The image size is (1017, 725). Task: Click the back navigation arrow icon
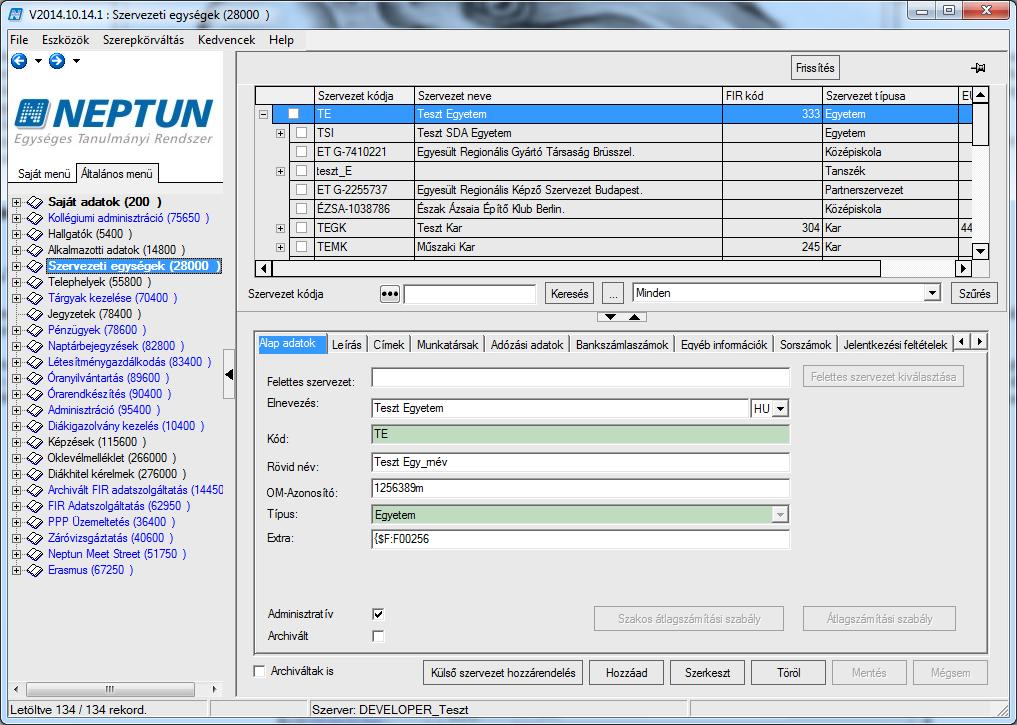pyautogui.click(x=19, y=61)
